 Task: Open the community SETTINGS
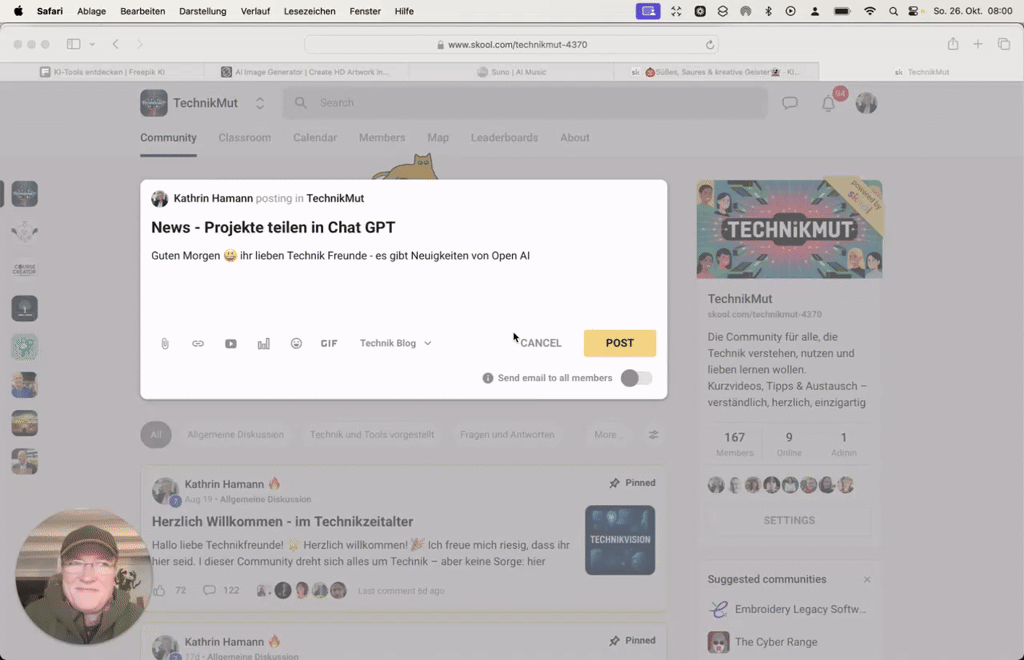(788, 520)
